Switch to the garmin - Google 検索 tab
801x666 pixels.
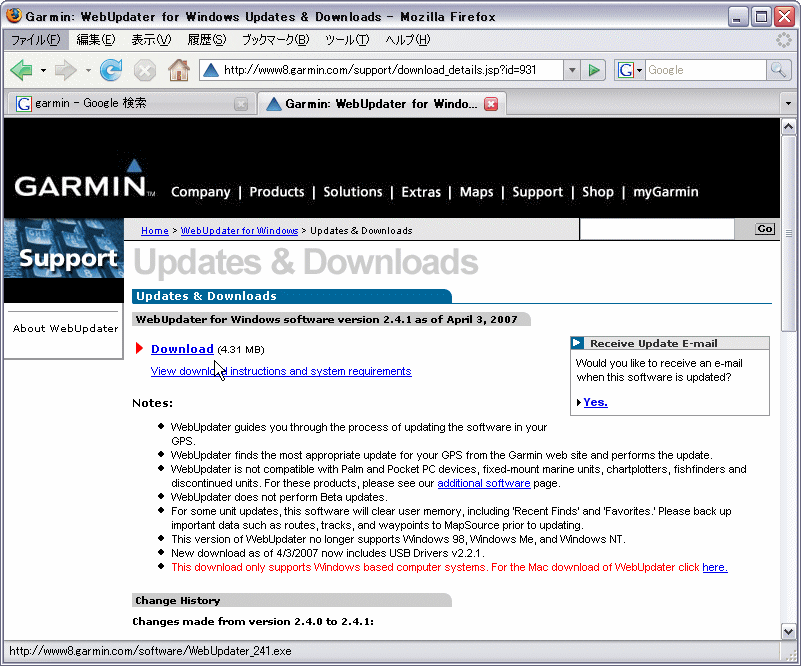[x=131, y=104]
